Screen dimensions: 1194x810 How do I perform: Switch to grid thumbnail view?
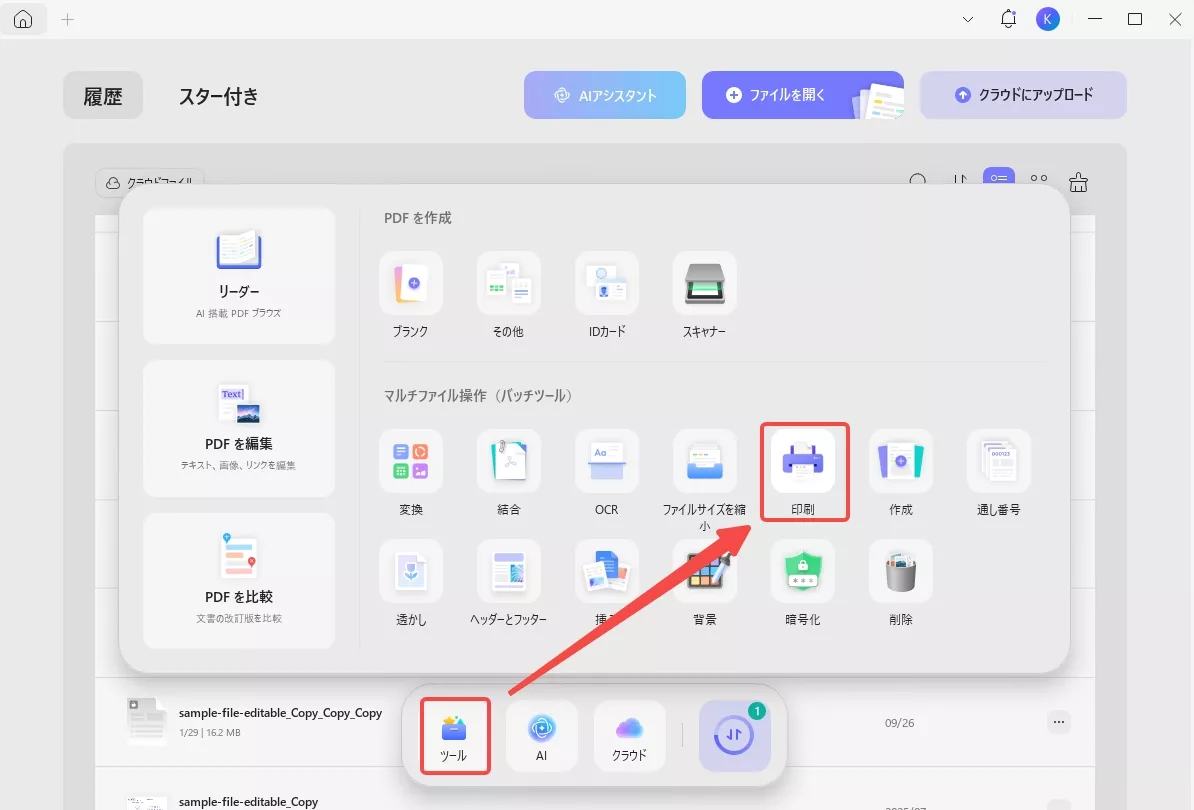click(1039, 178)
